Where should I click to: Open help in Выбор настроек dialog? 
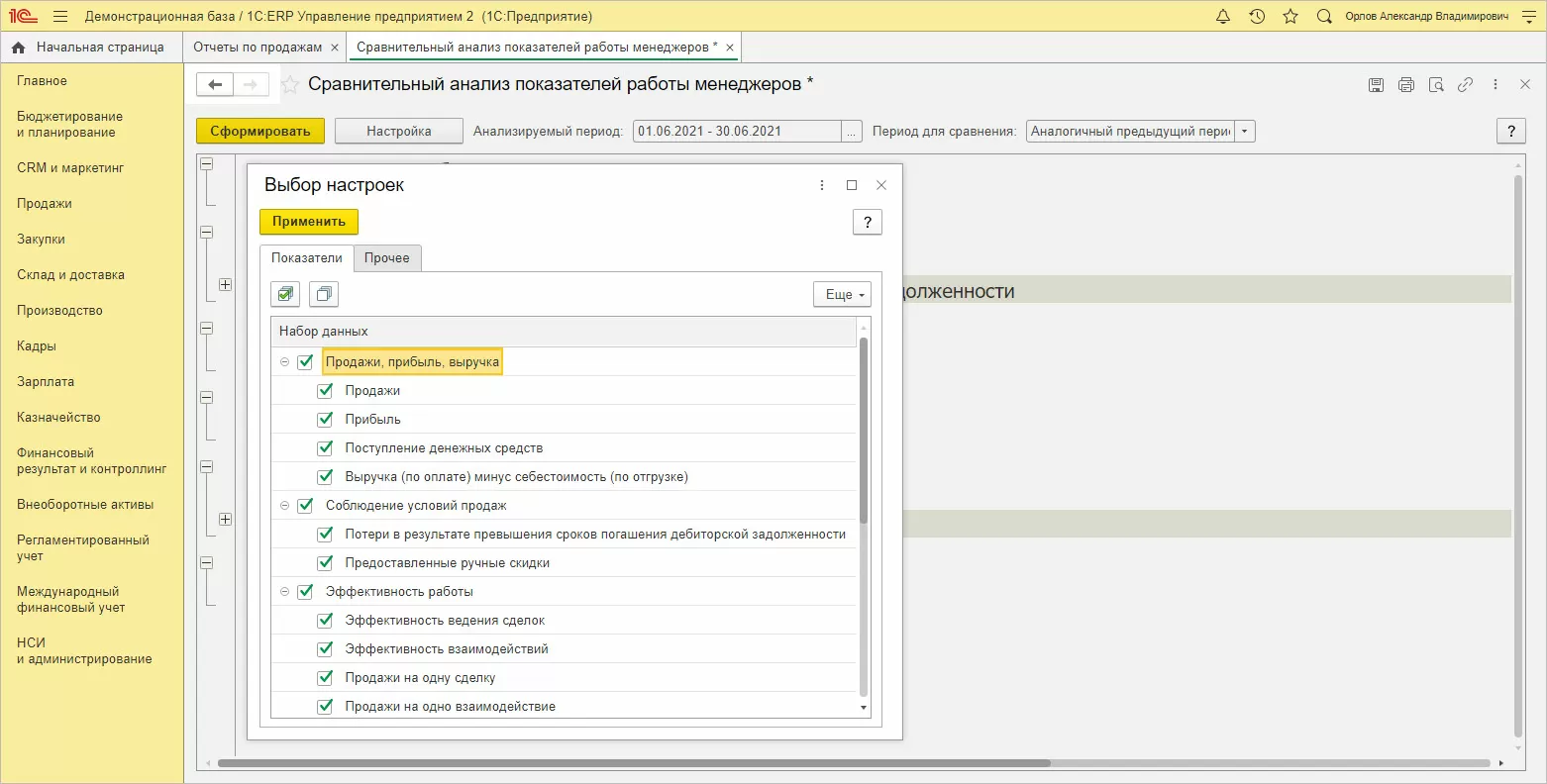point(868,222)
